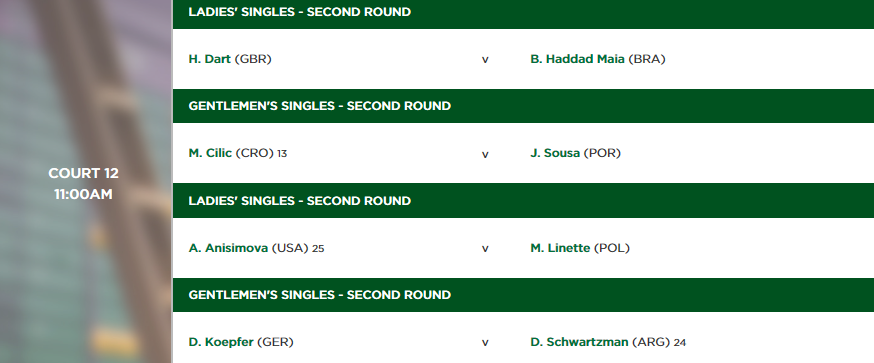Open B. Haddad Maia player link
This screenshot has height=363, width=874.
click(577, 59)
